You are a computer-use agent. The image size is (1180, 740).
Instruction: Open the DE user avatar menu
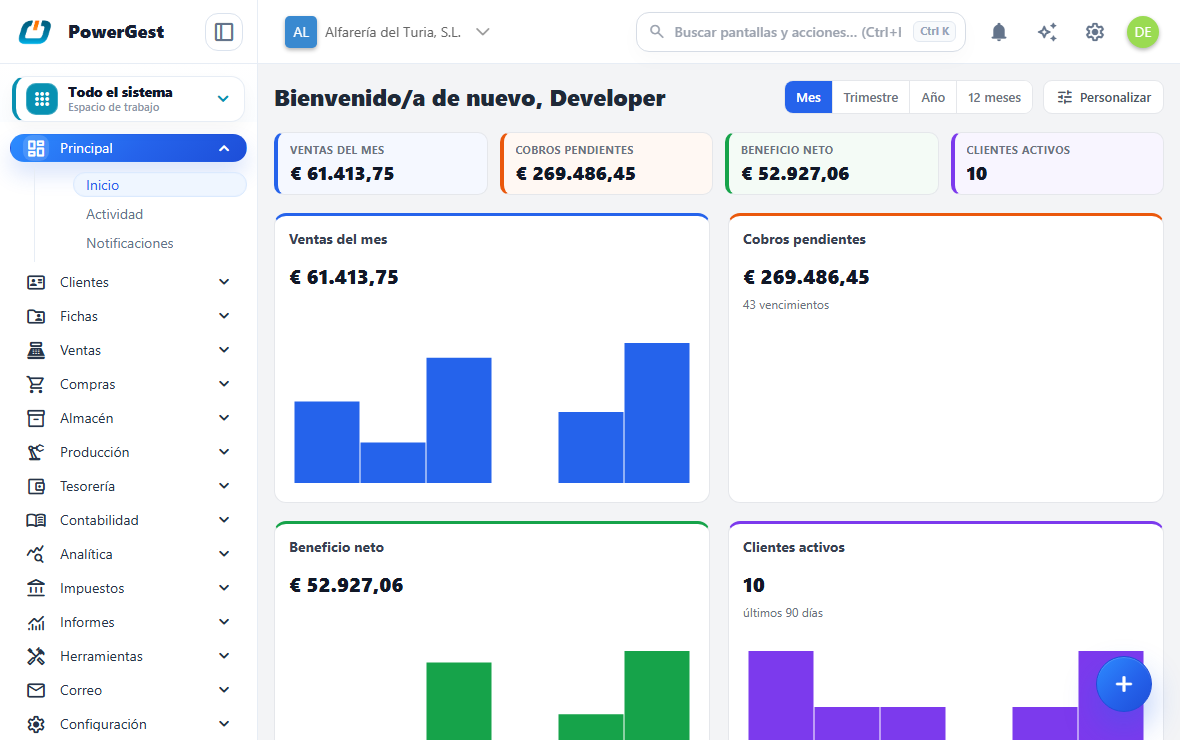(x=1142, y=32)
